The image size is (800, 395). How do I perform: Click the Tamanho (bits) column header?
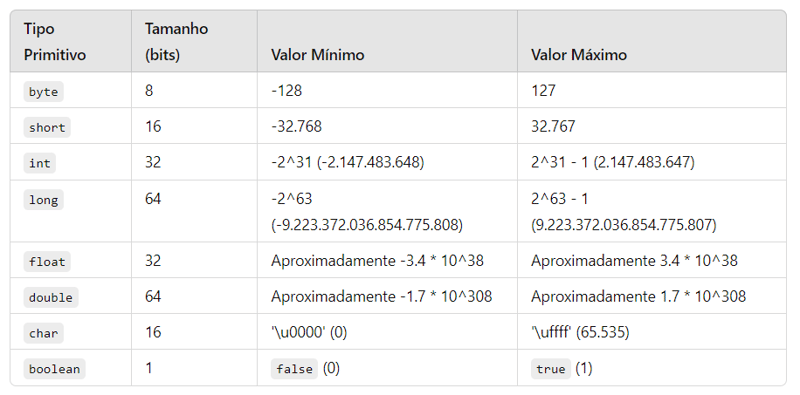point(176,41)
